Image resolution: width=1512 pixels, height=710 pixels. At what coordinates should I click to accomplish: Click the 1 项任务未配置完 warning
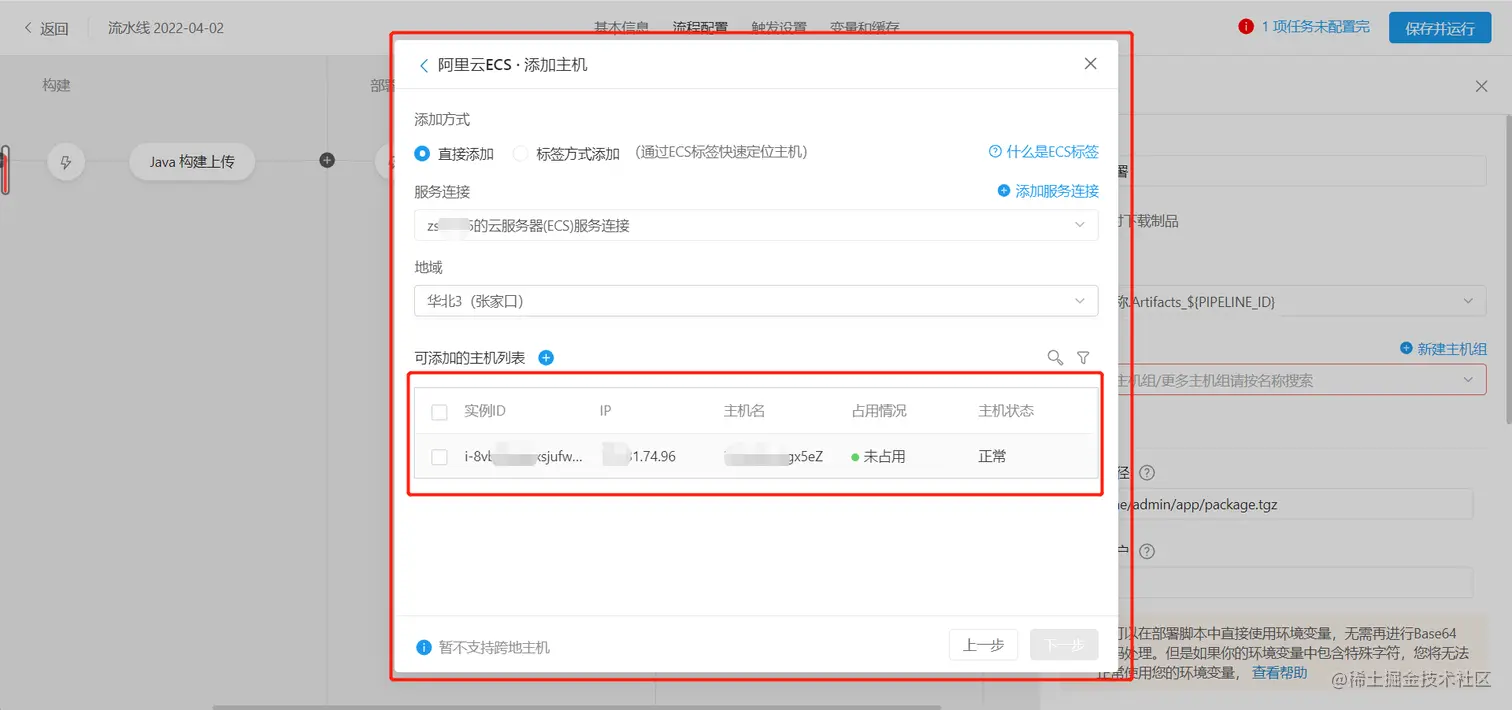coord(1304,27)
